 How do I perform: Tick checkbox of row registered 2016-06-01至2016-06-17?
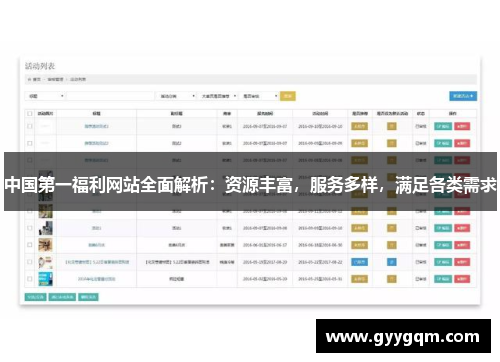(x=30, y=245)
